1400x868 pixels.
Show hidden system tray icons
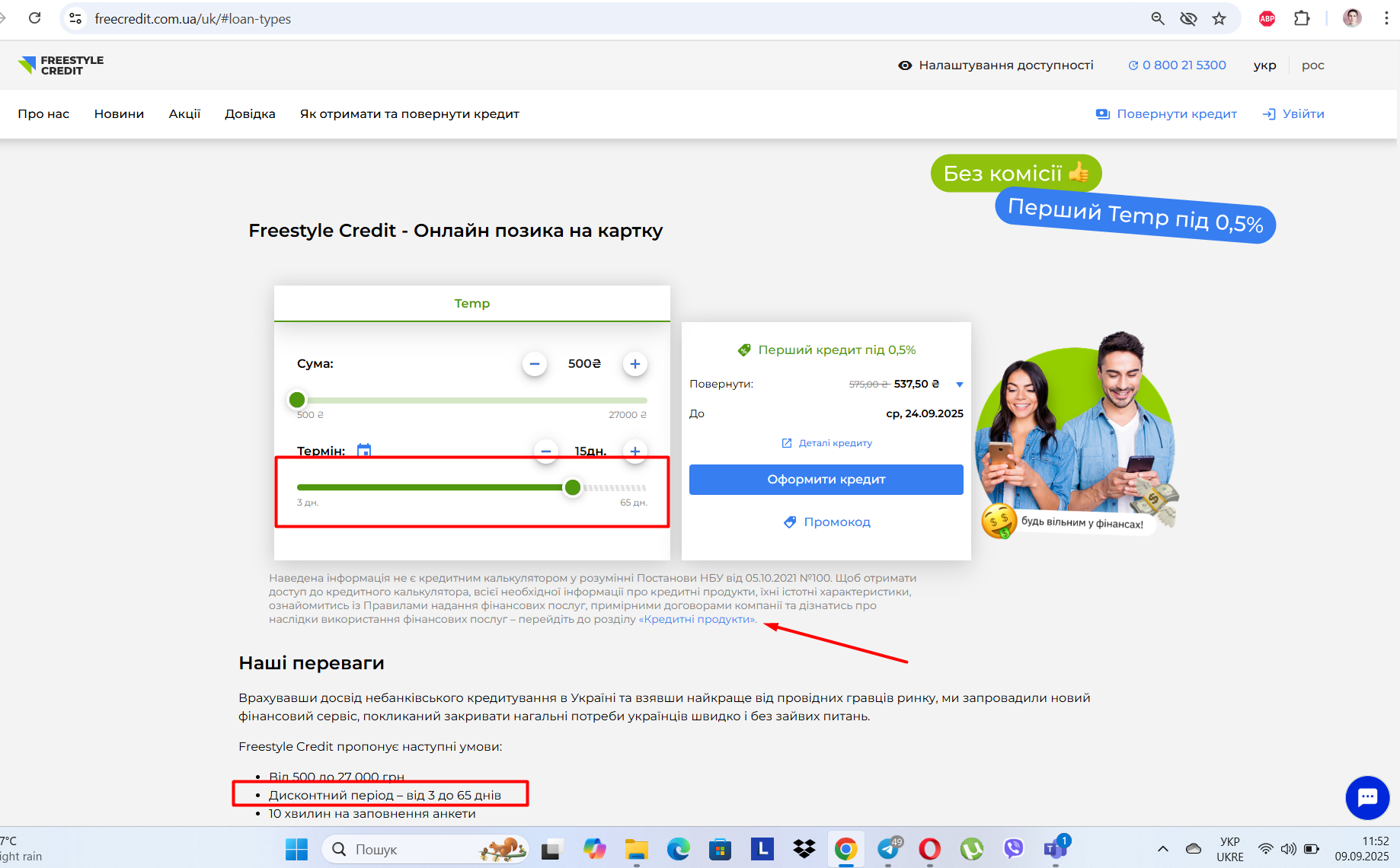click(1162, 849)
